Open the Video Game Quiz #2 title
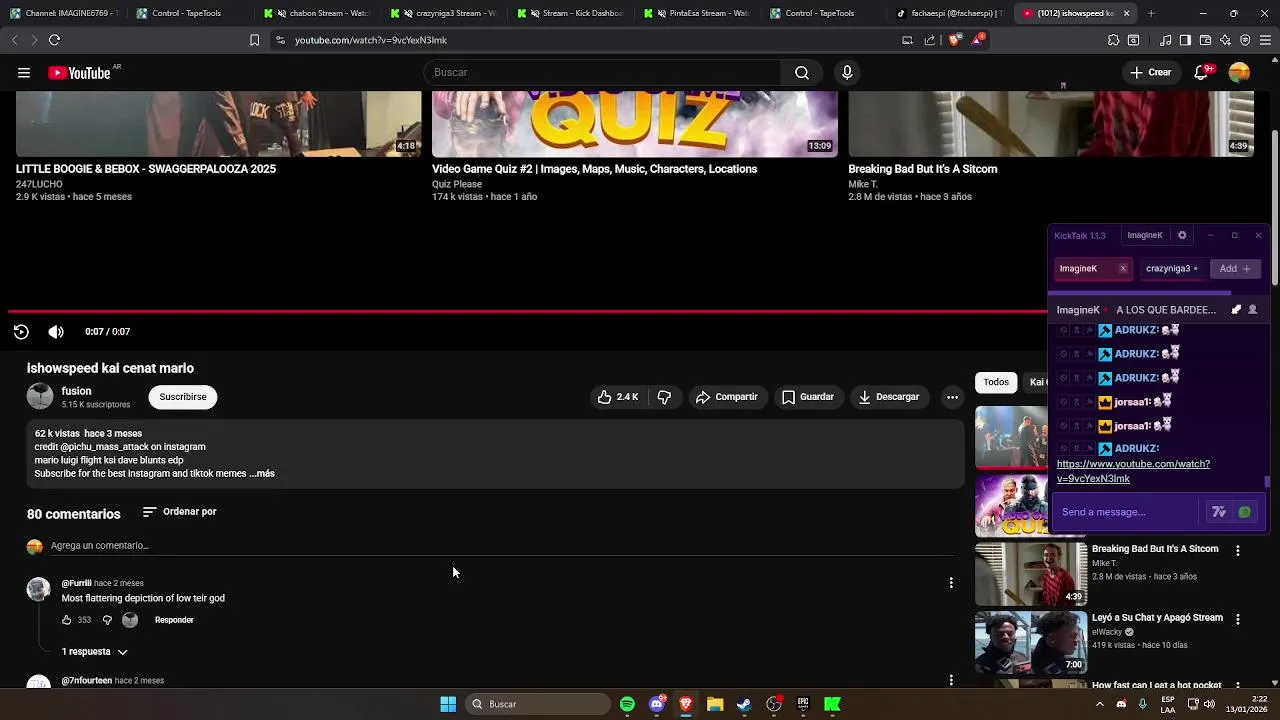Screen dimensions: 1280x720 pyautogui.click(x=594, y=169)
